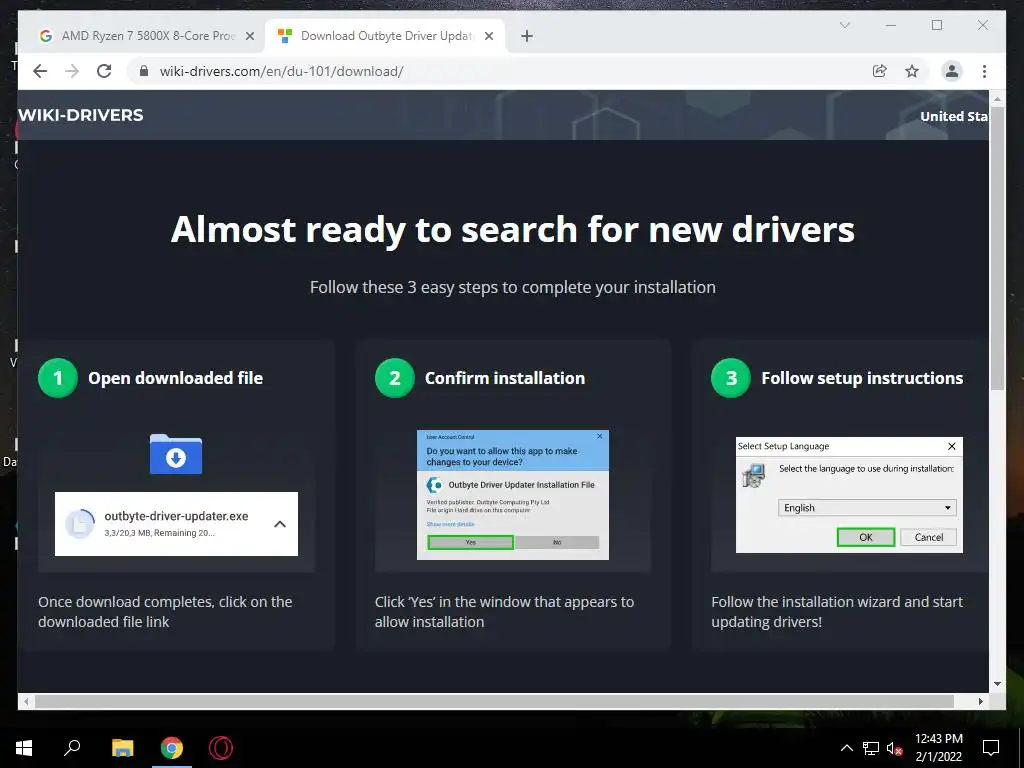Viewport: 1024px width, 768px height.
Task: Open Chrome three-dot menu
Action: tap(984, 71)
